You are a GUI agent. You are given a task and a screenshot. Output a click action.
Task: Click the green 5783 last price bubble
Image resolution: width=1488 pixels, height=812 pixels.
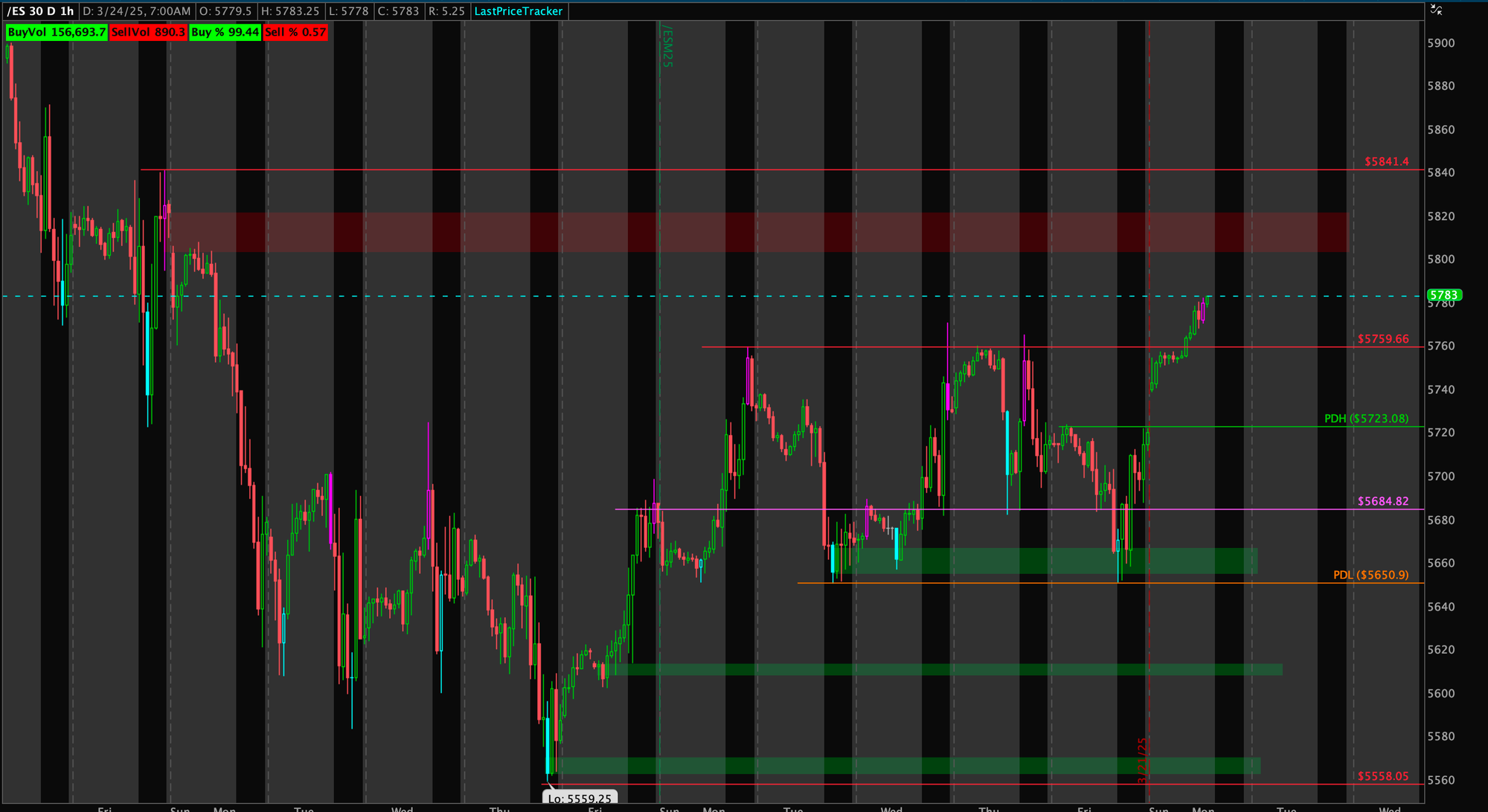coord(1444,295)
